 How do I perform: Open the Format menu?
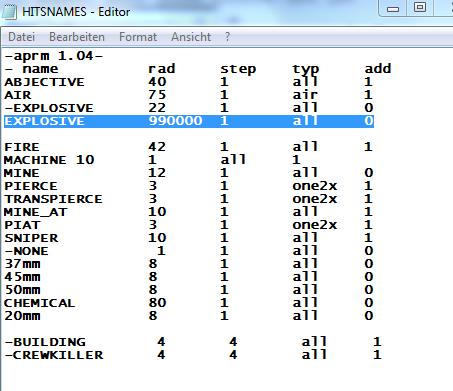(138, 37)
